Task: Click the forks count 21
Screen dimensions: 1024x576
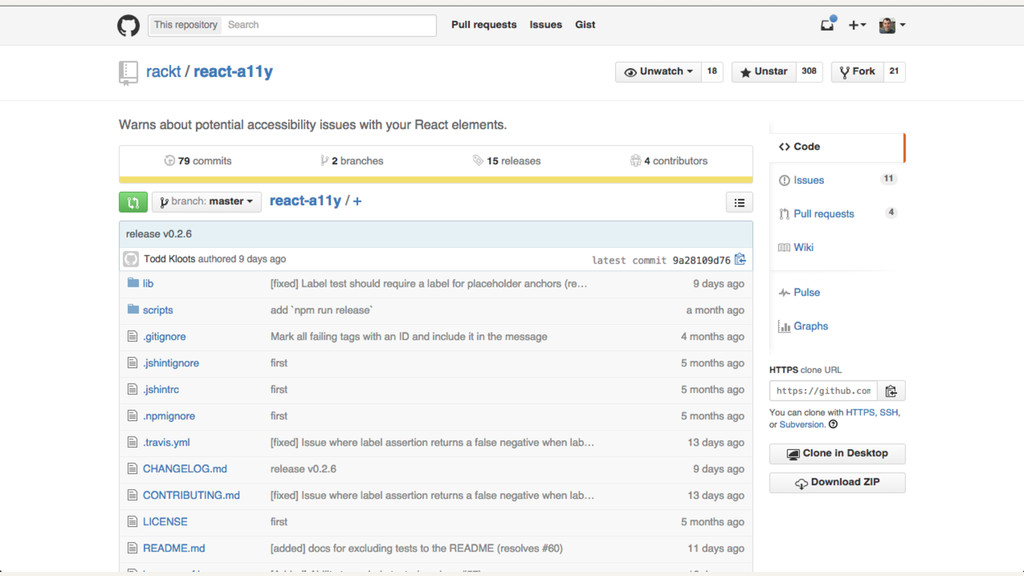Action: pyautogui.click(x=894, y=72)
